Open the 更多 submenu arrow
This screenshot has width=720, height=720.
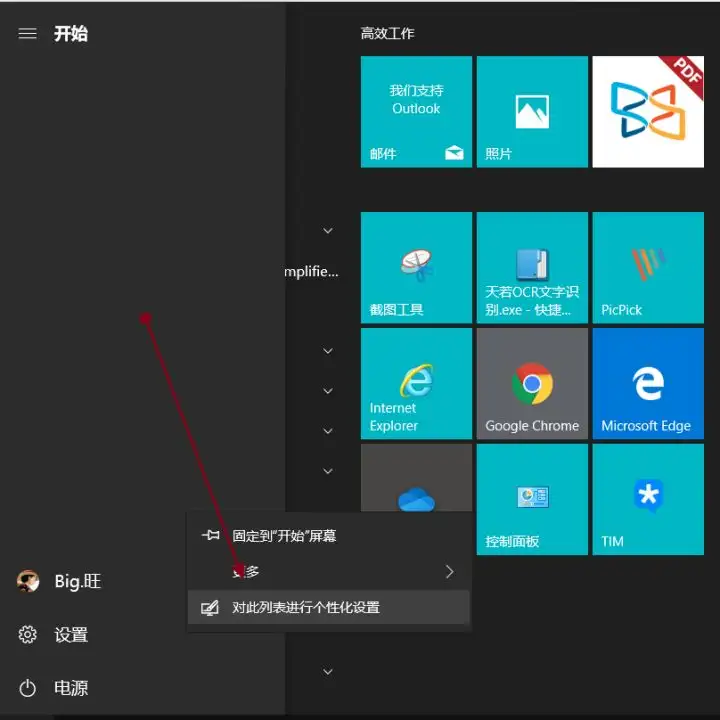450,572
